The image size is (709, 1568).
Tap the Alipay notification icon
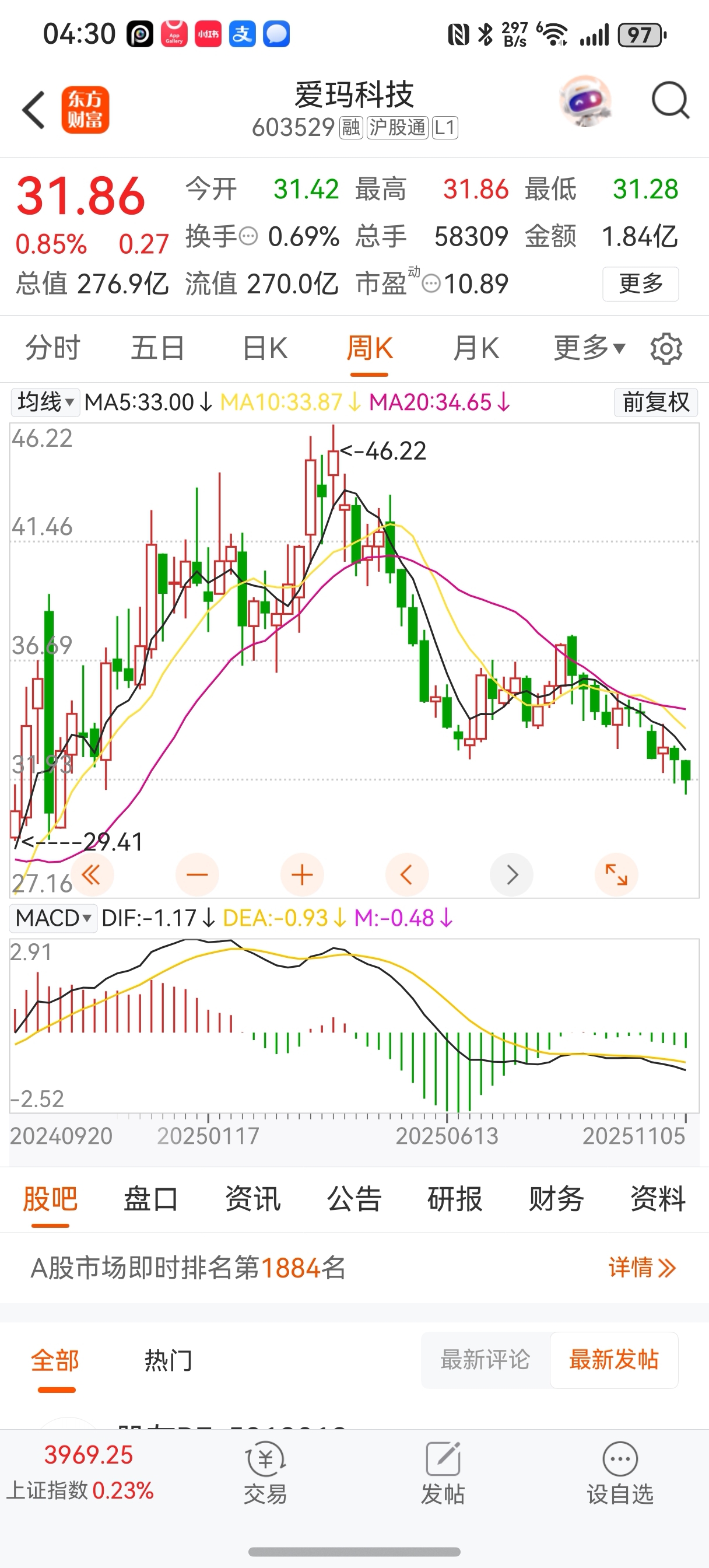[x=242, y=34]
